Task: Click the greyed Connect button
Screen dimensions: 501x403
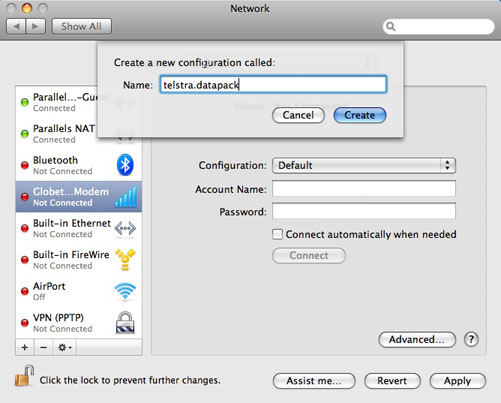Action: 309,255
